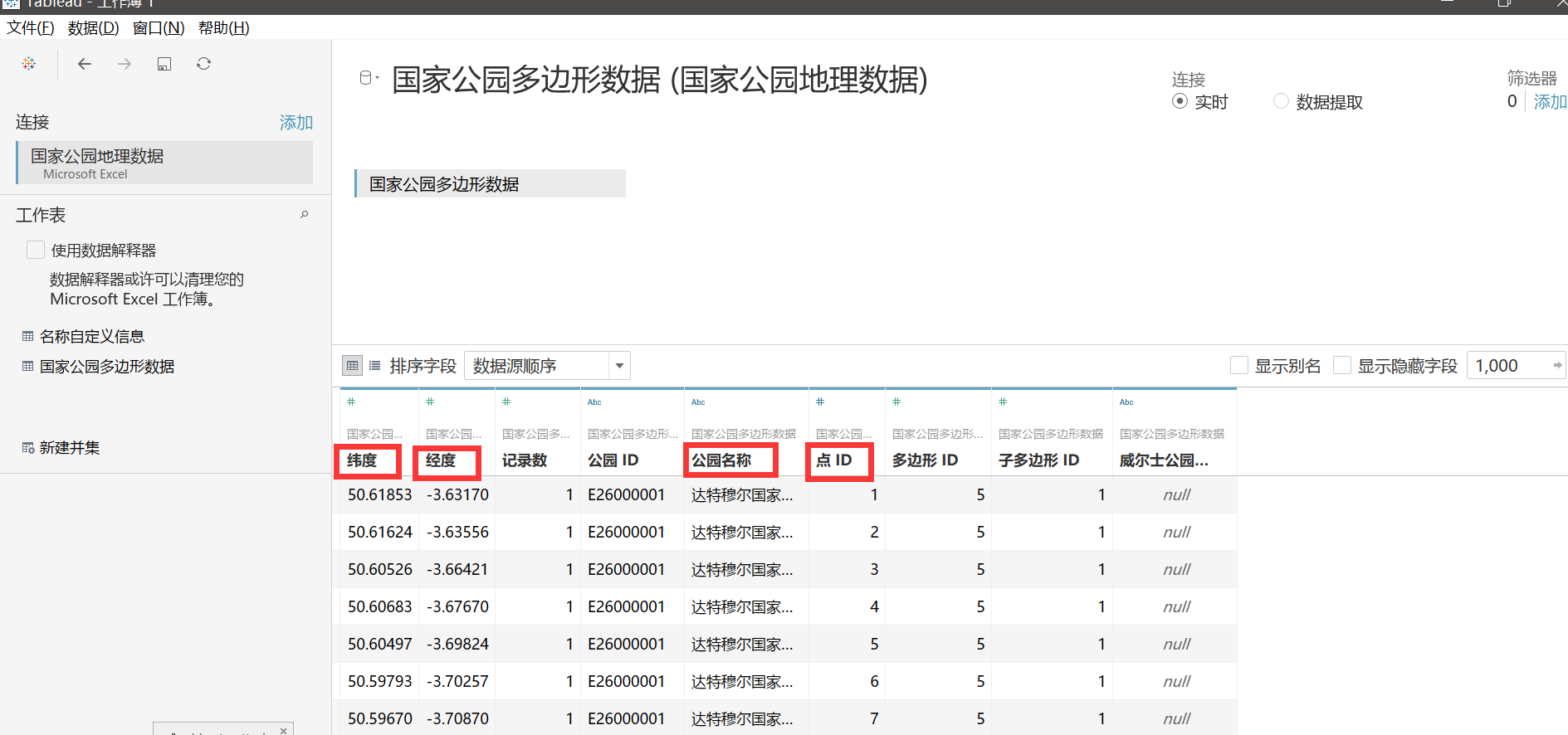This screenshot has width=1568, height=735.
Task: Toggle the 显示别名 checkbox
Action: point(1239,365)
